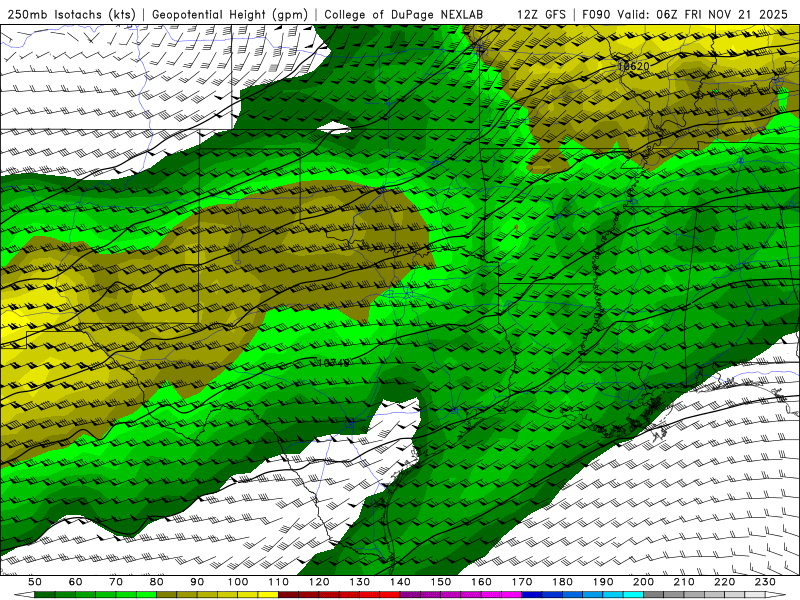Click the '12Z GFS' model run label
The height and width of the screenshot is (600, 800).
(x=541, y=15)
